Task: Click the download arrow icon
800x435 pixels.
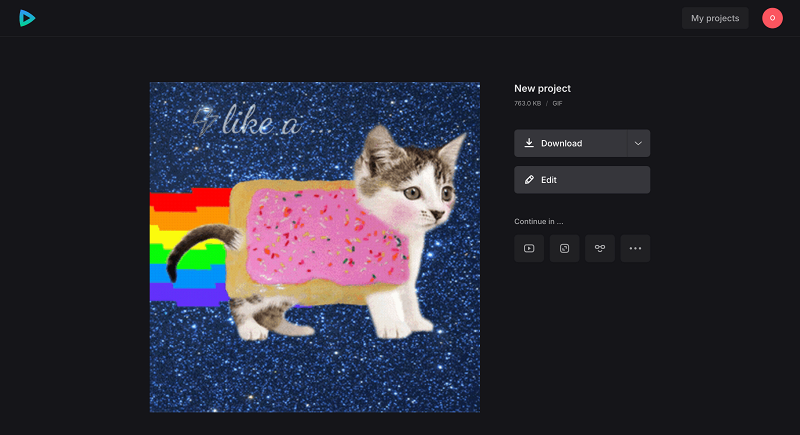Action: tap(529, 143)
